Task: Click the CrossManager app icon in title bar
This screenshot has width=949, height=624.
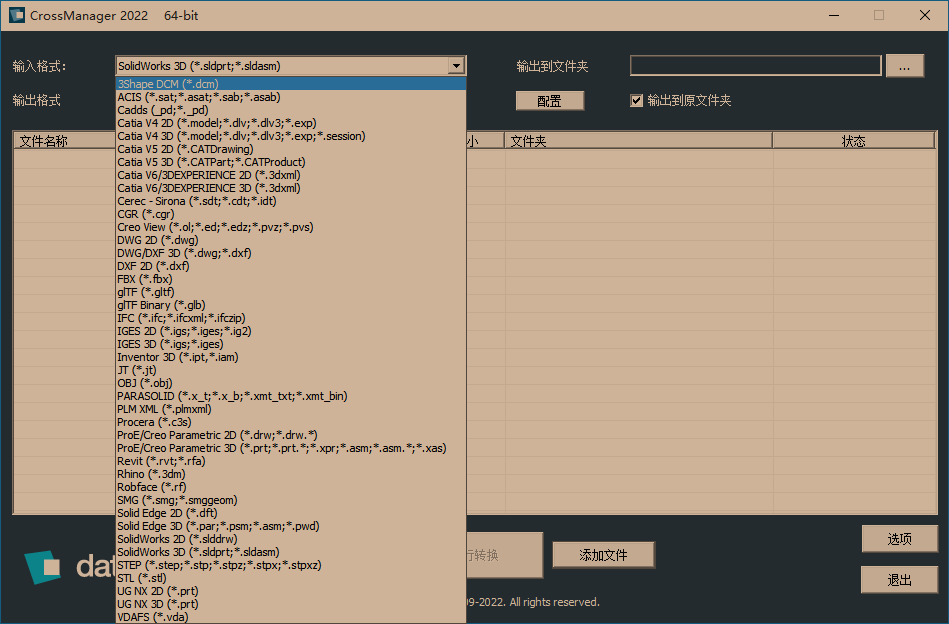Action: click(x=16, y=15)
